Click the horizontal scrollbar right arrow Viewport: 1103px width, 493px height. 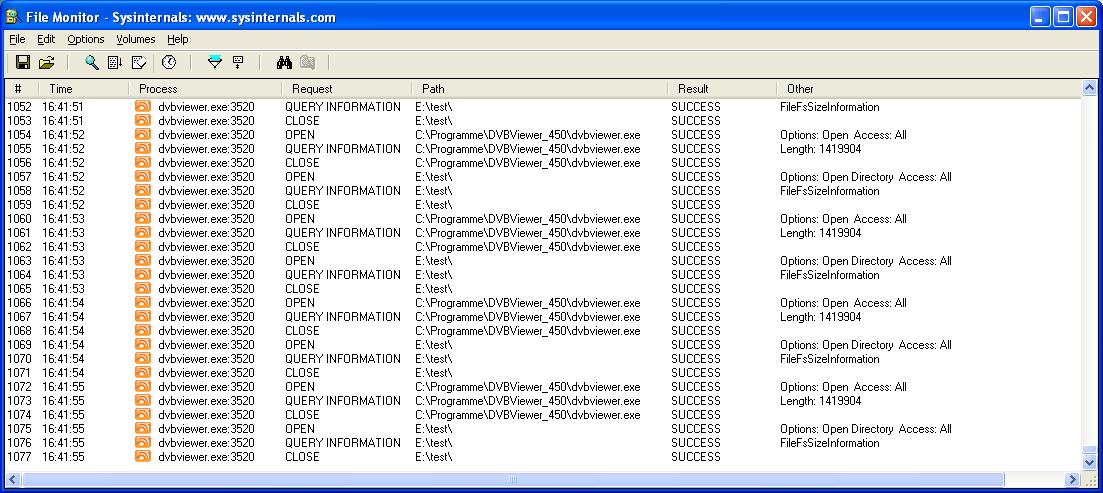pos(1073,480)
